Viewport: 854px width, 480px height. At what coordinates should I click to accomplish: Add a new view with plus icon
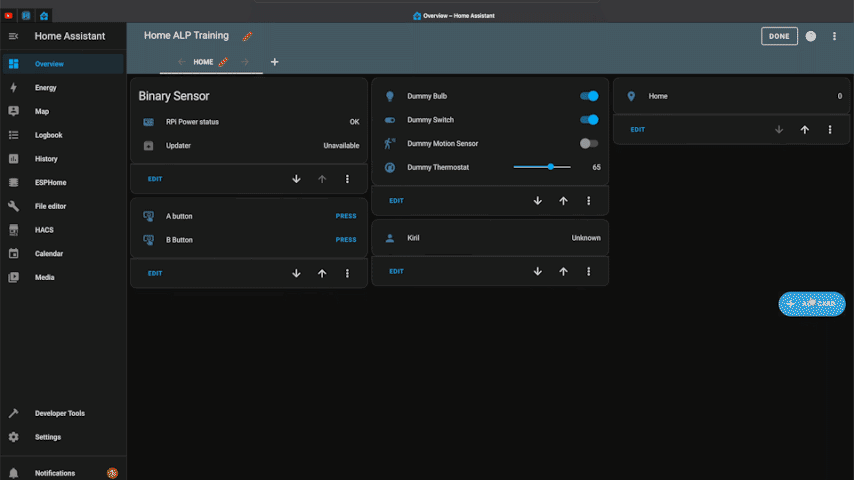[x=274, y=62]
